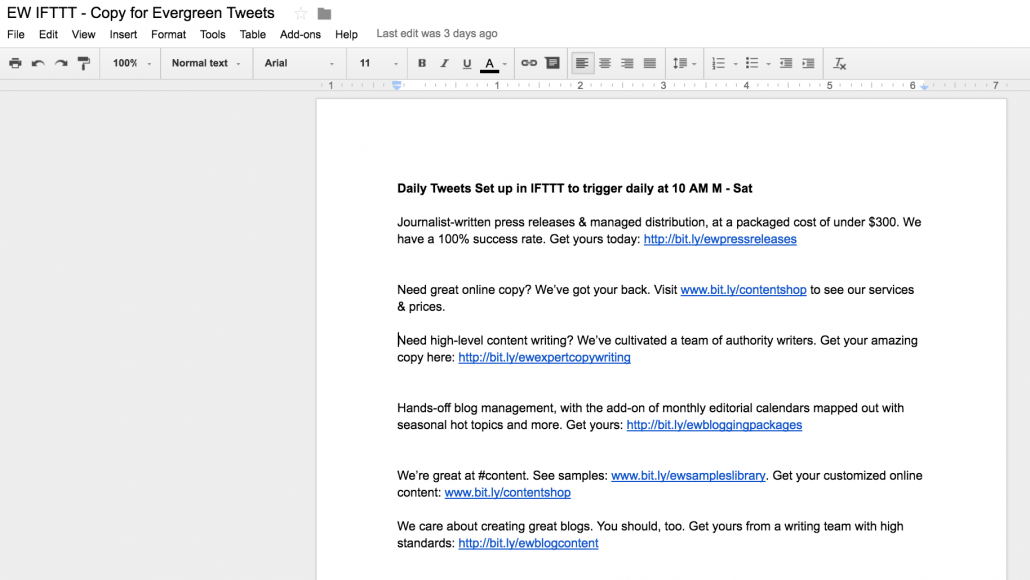
Task: Open the line spacing options
Action: click(x=684, y=63)
